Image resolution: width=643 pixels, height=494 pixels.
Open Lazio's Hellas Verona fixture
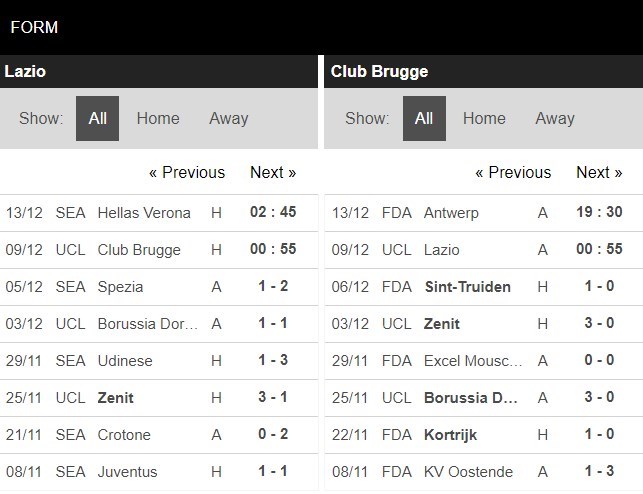click(144, 213)
